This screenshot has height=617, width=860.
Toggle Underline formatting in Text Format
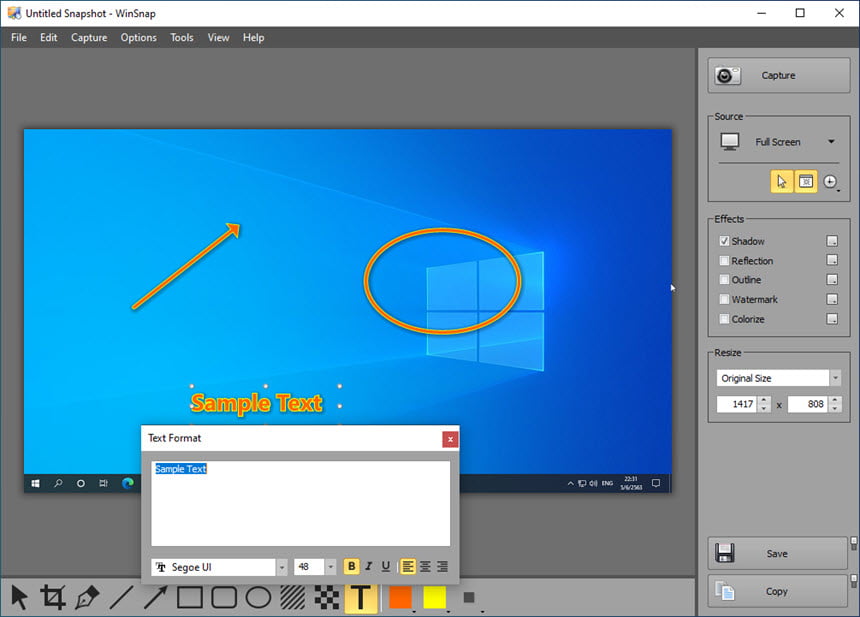pyautogui.click(x=386, y=567)
